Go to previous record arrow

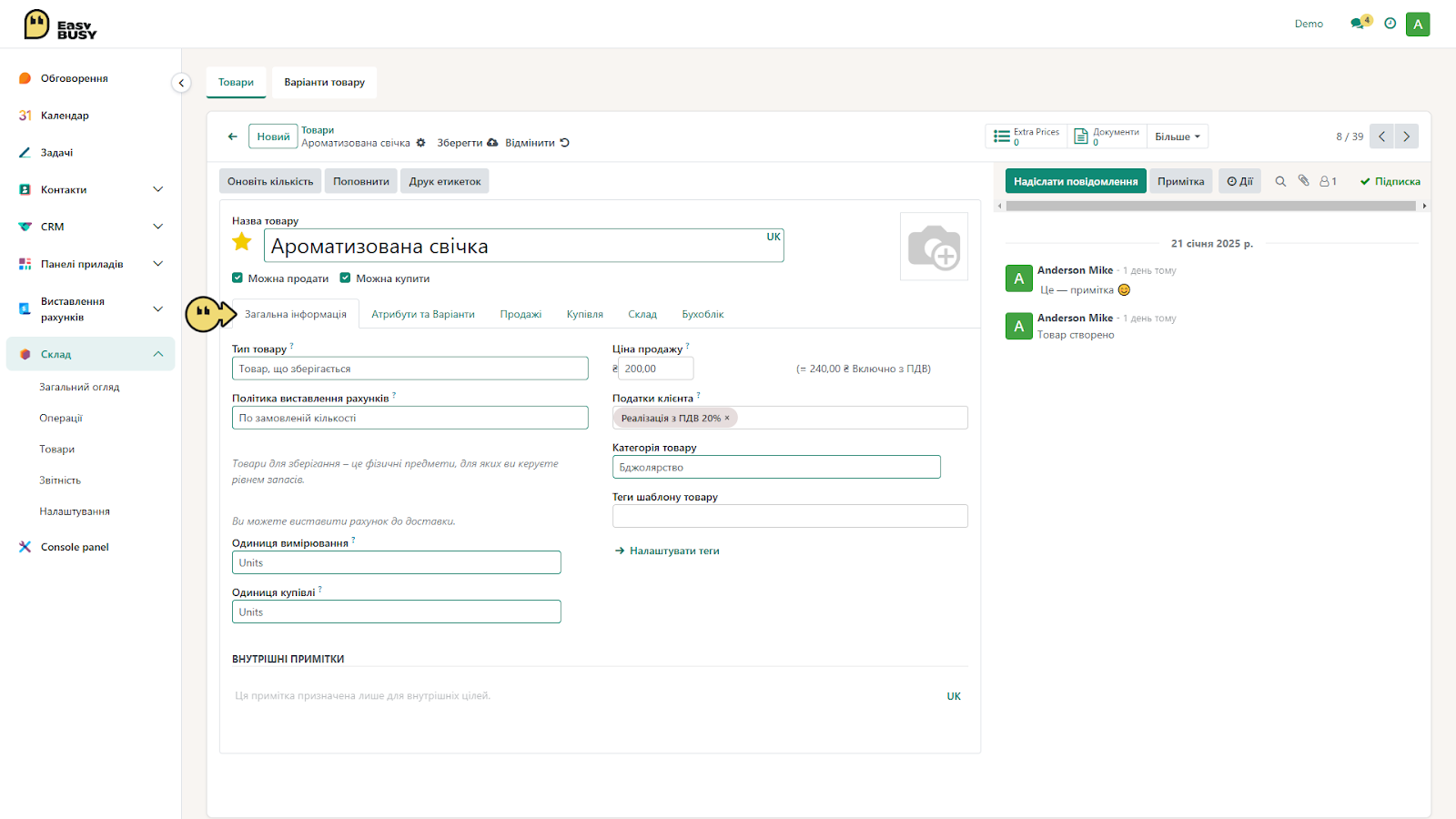pos(1381,136)
